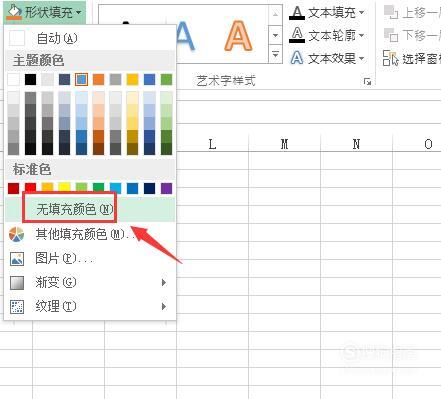This screenshot has height=399, width=441.
Task: Select column M header
Action: click(x=284, y=144)
